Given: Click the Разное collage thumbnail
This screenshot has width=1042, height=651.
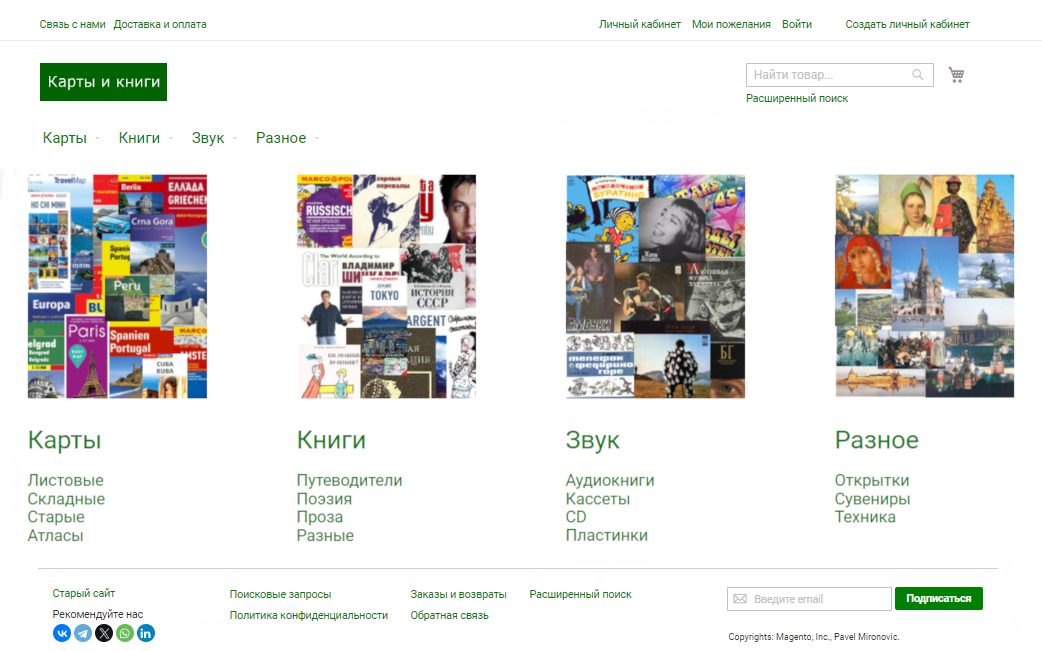Looking at the screenshot, I should [x=924, y=286].
